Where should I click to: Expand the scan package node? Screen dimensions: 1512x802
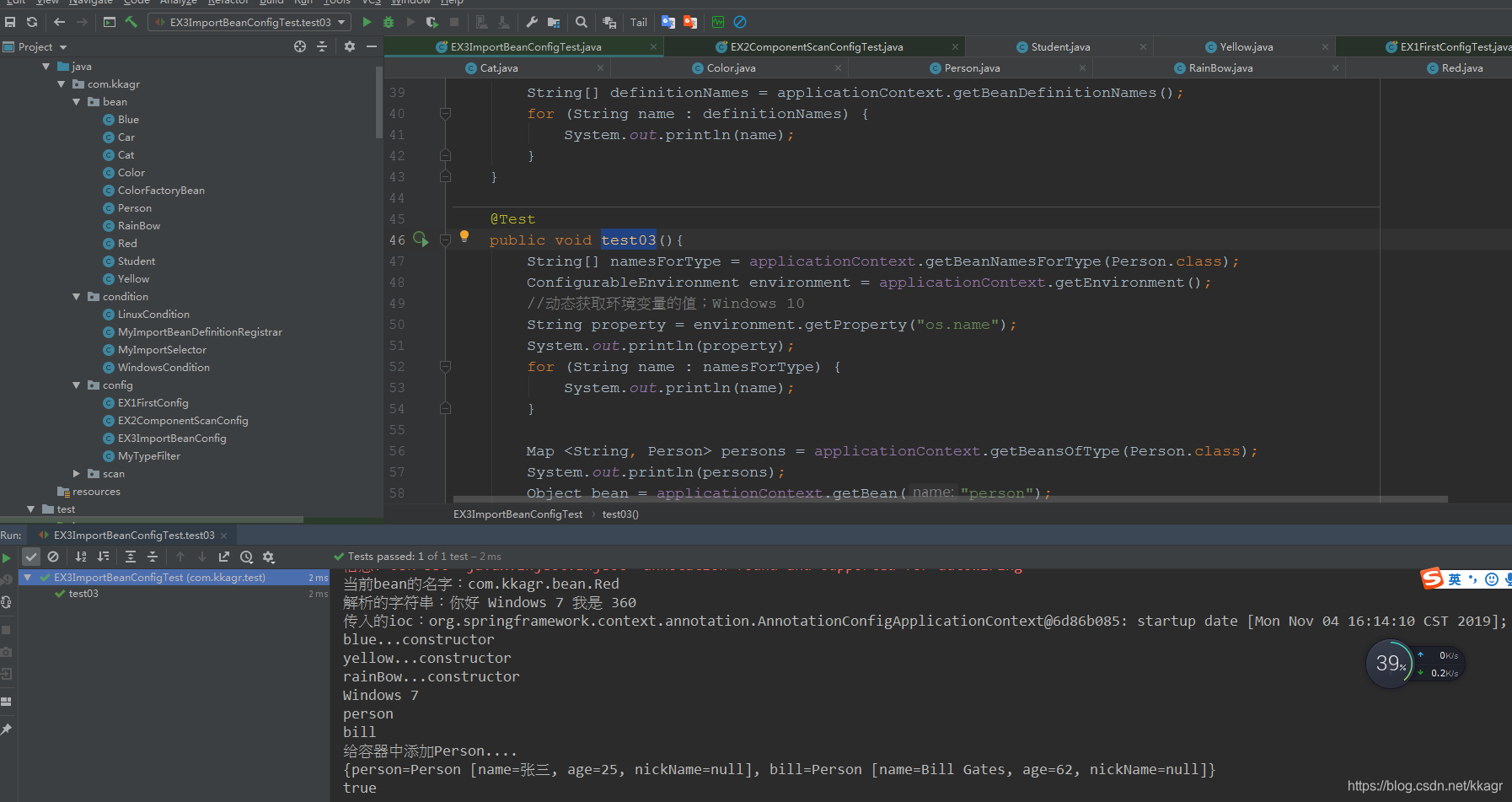[77, 474]
